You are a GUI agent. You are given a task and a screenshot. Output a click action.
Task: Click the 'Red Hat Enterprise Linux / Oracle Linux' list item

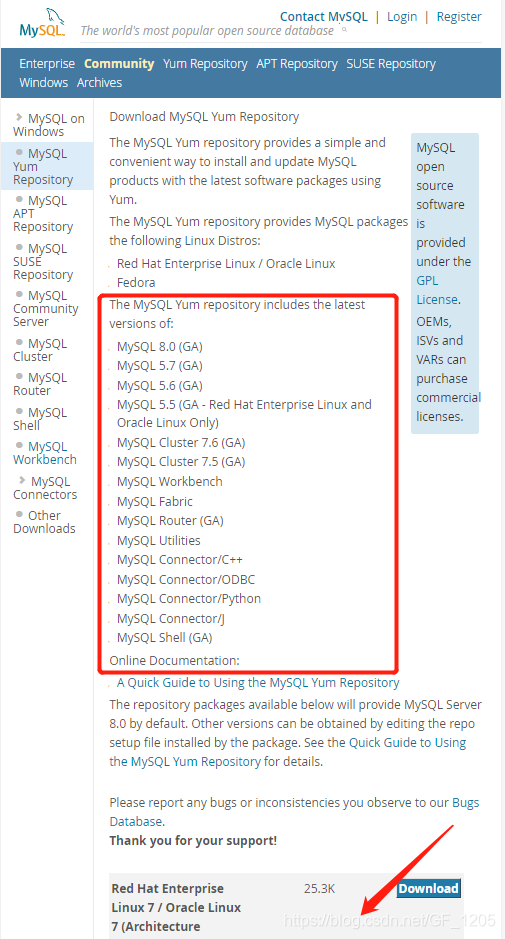226,263
